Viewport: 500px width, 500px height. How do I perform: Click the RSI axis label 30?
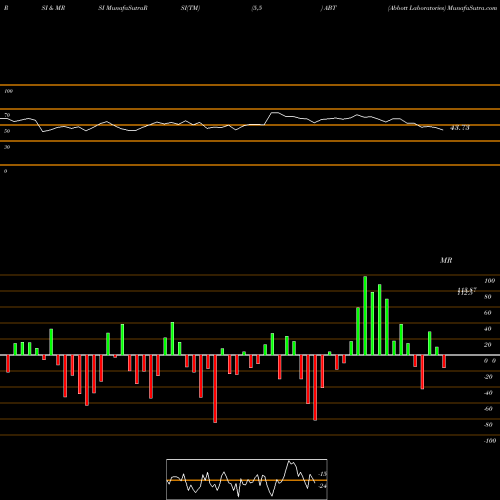pos(7,147)
